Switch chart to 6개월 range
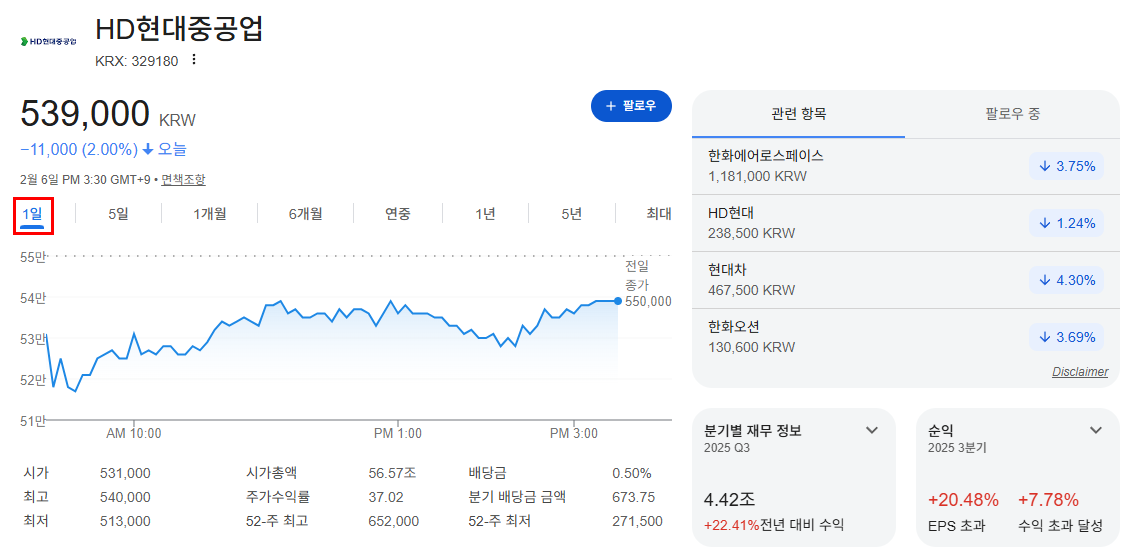 [x=305, y=214]
